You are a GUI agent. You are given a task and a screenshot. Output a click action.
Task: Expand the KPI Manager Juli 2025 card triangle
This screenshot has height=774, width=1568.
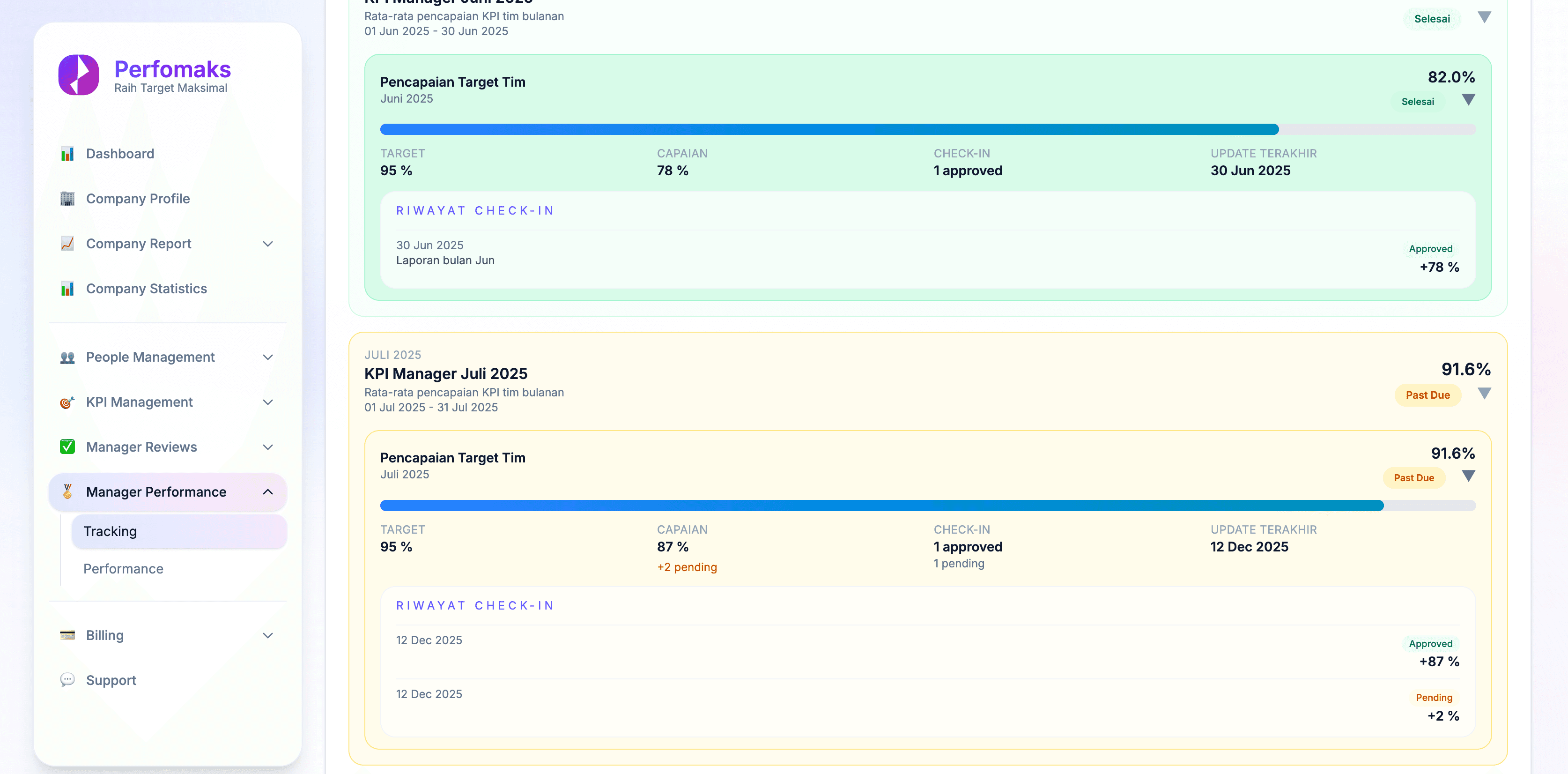pos(1485,394)
